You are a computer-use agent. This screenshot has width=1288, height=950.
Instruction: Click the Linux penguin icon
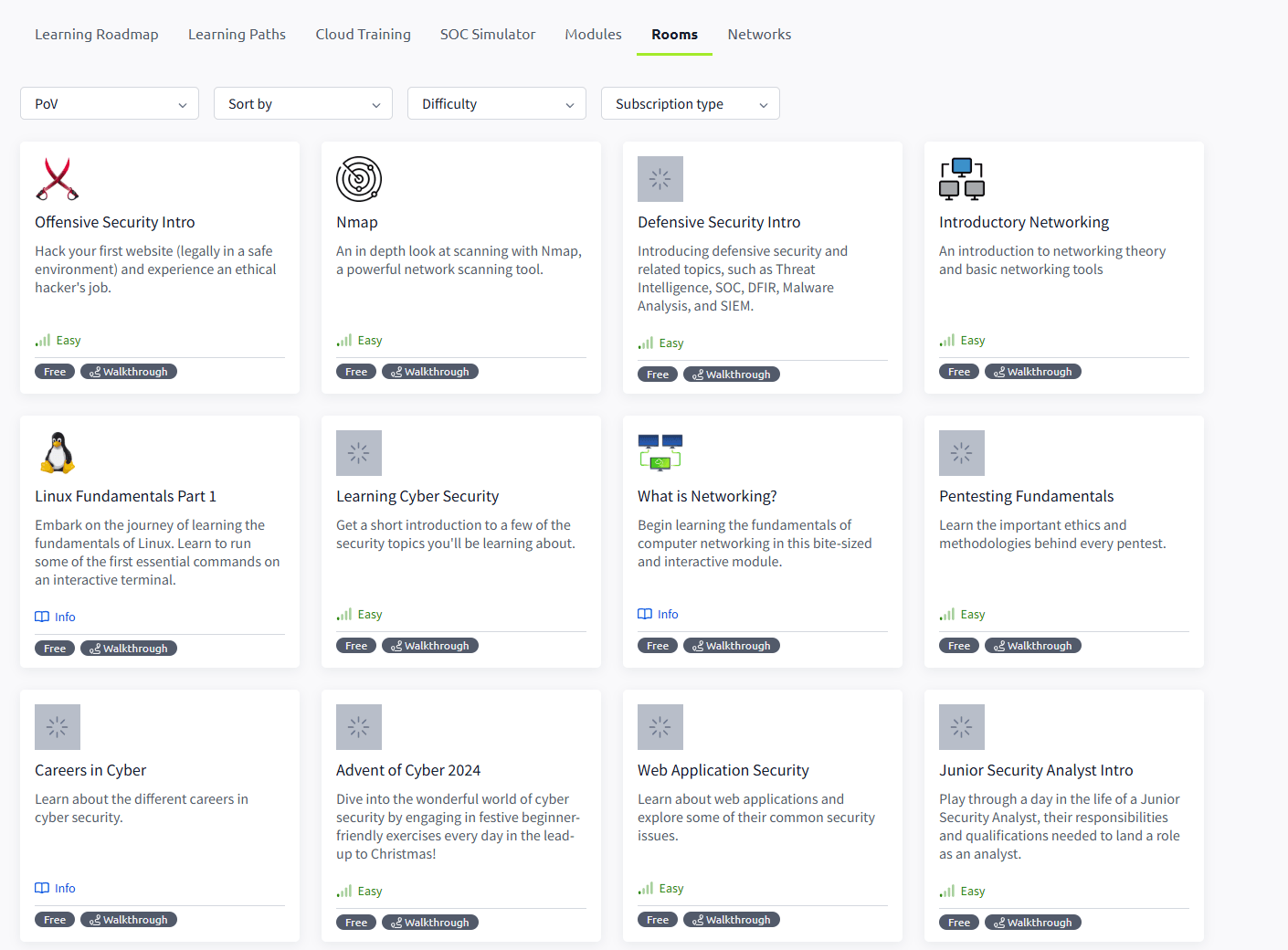pos(57,453)
